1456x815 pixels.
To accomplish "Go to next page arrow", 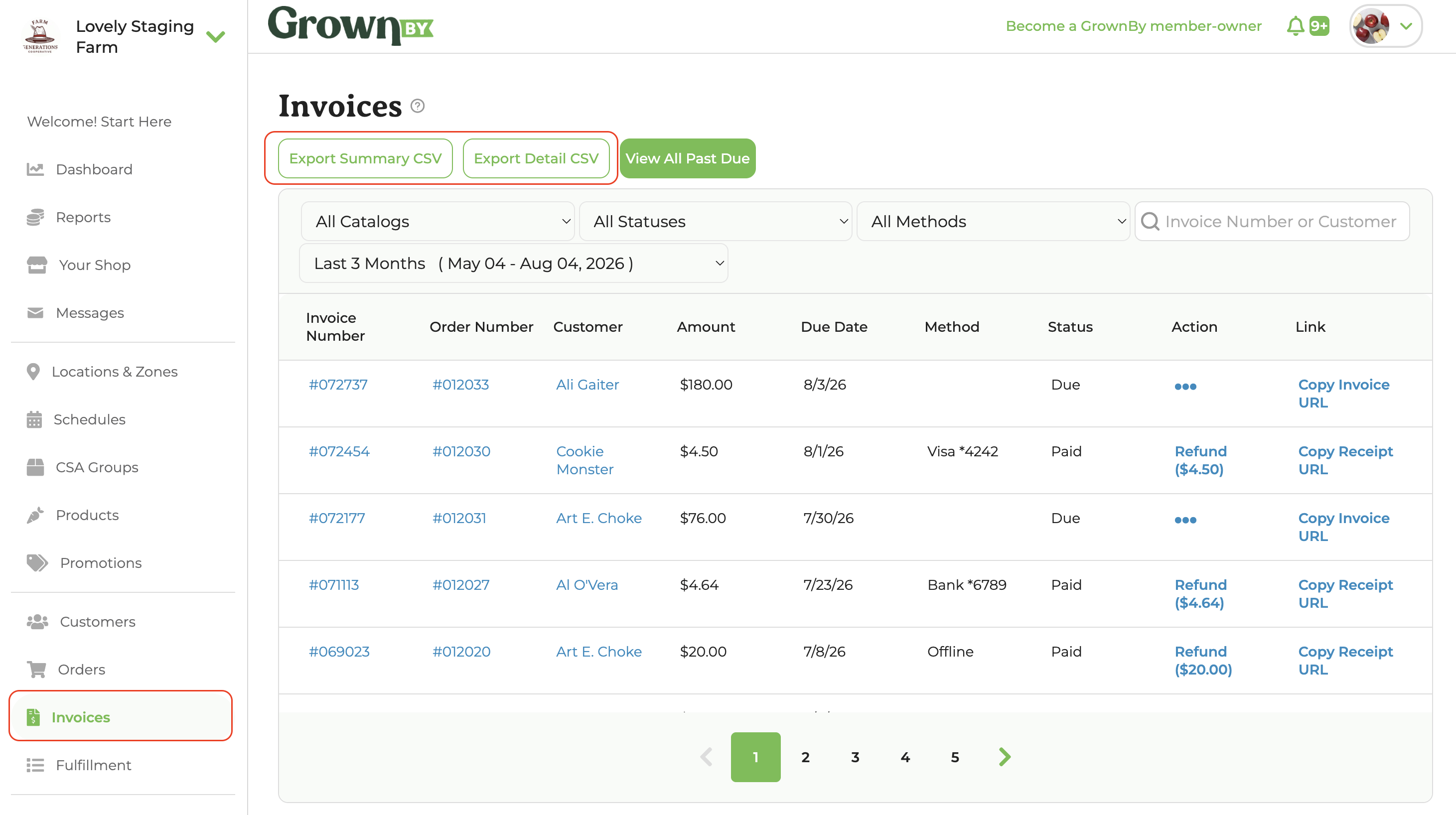I will [x=1005, y=757].
